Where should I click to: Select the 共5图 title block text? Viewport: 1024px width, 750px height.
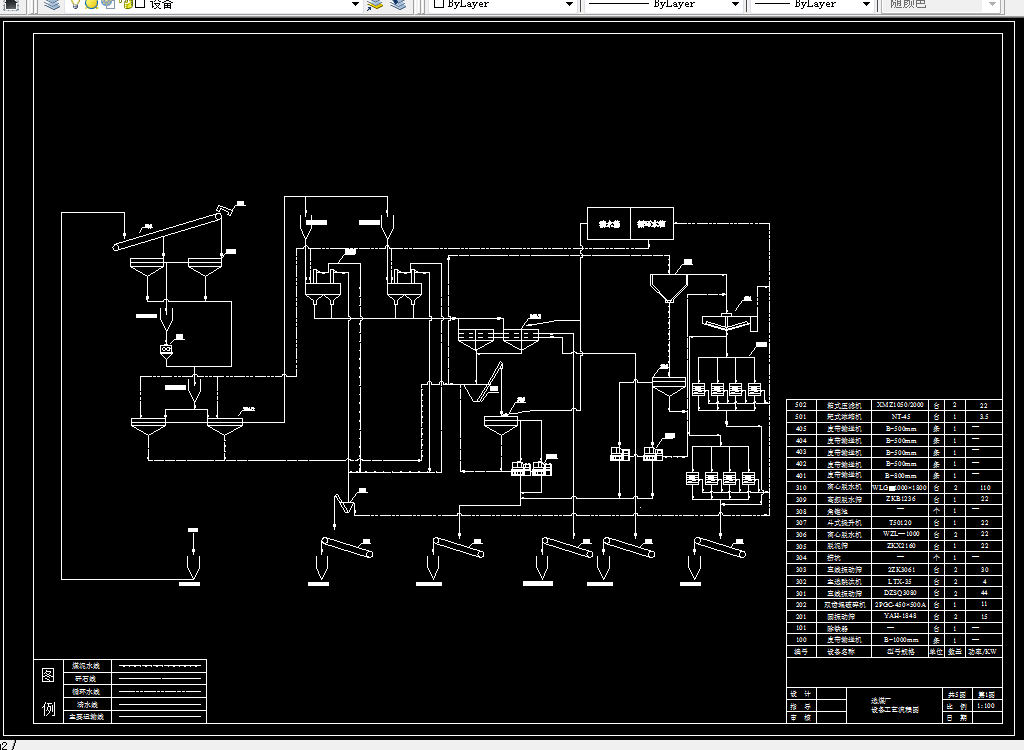[x=957, y=695]
